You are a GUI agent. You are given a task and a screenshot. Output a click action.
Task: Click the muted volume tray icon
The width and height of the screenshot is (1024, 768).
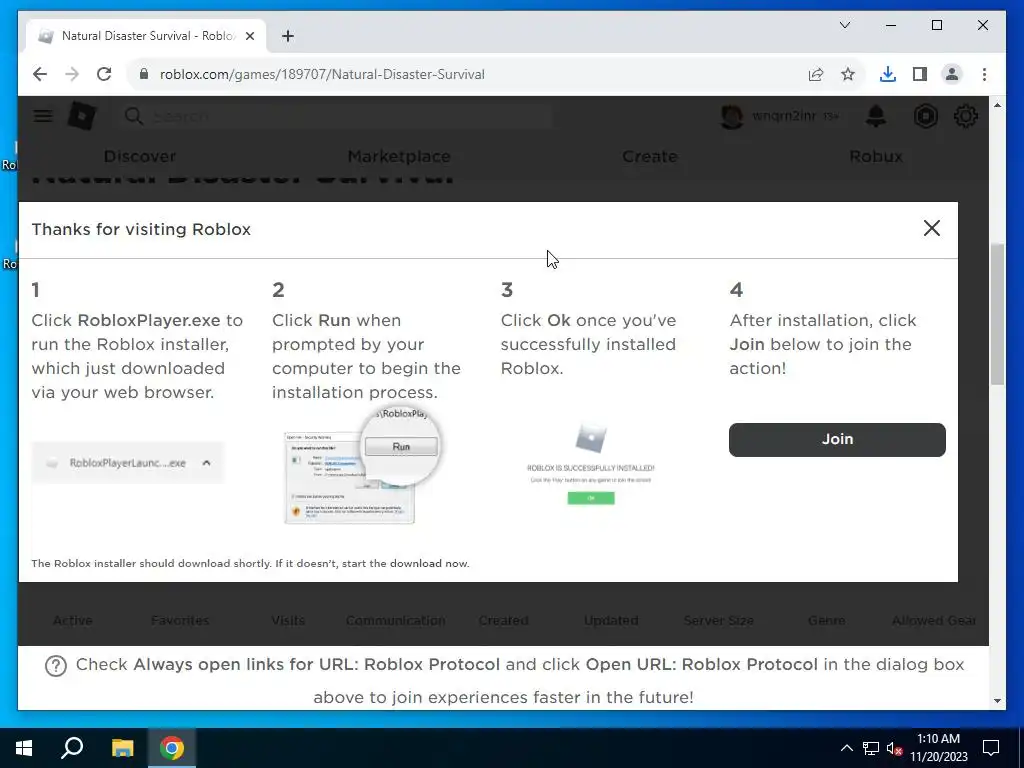(x=894, y=748)
